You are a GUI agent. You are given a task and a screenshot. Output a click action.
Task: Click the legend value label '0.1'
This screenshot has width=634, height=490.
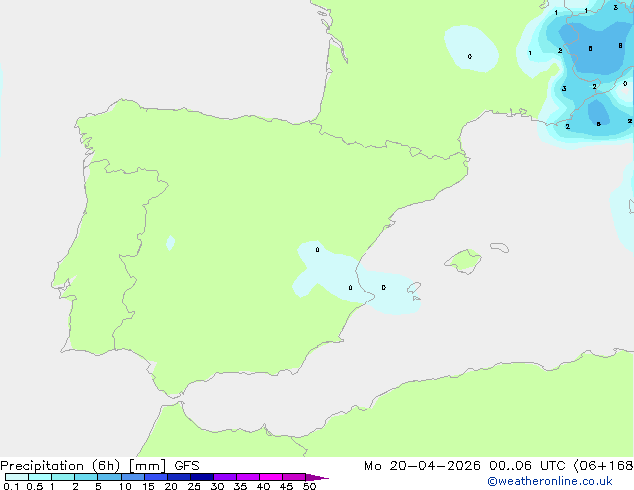pyautogui.click(x=11, y=486)
